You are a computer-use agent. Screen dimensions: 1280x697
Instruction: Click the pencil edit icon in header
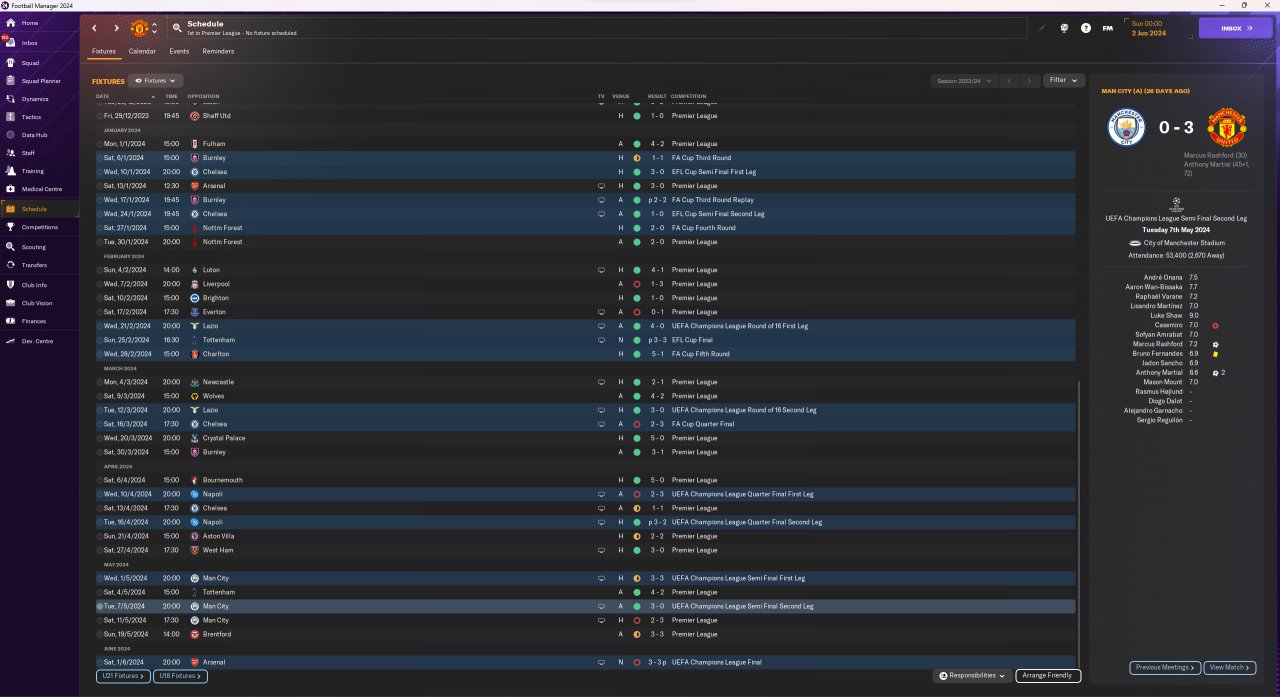pyautogui.click(x=1041, y=28)
